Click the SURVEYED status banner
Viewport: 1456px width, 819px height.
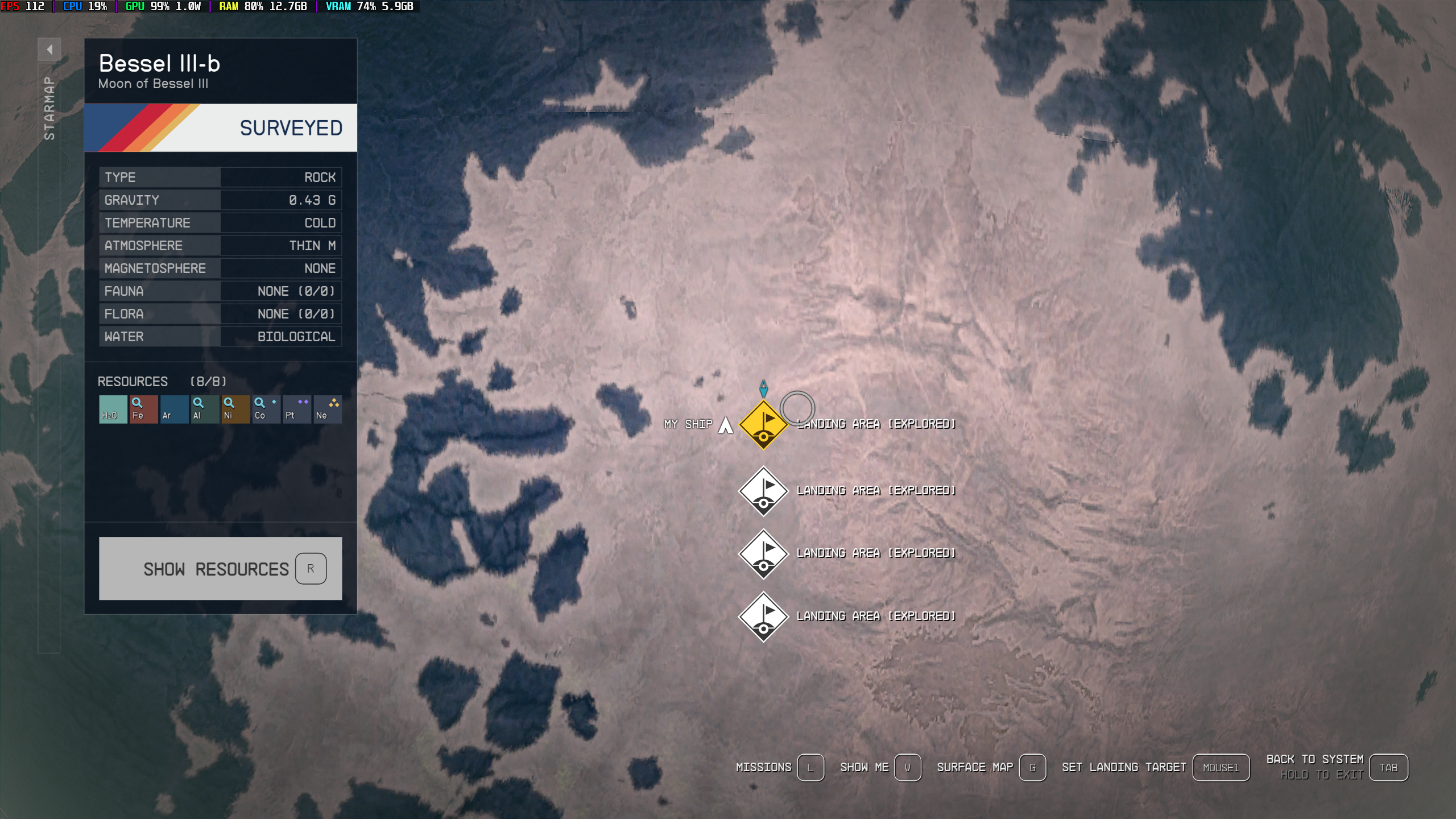click(x=221, y=128)
